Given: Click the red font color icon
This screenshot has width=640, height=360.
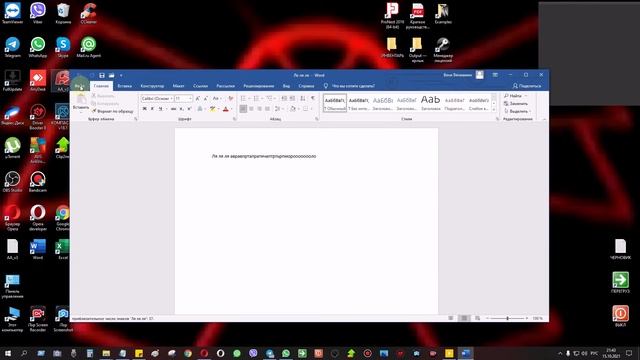Looking at the screenshot, I should point(226,109).
